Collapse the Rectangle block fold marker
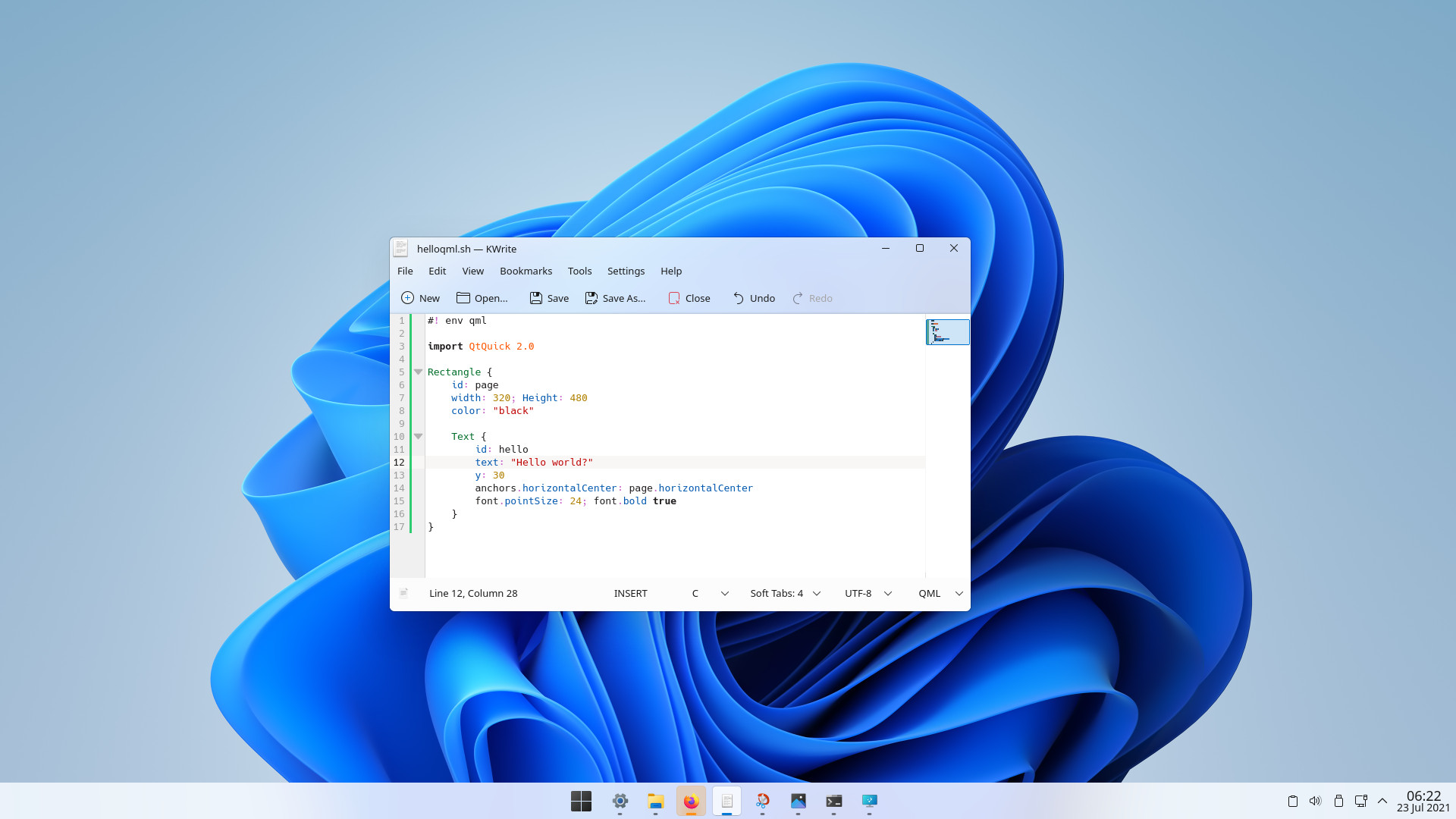 click(x=418, y=372)
